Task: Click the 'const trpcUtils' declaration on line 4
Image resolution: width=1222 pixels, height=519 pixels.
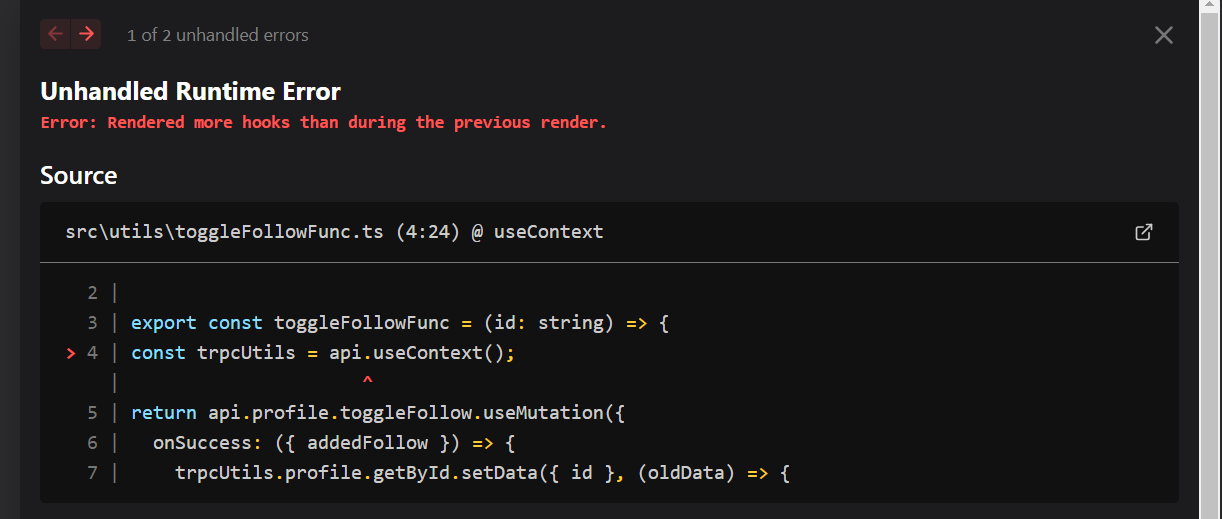Action: [213, 353]
